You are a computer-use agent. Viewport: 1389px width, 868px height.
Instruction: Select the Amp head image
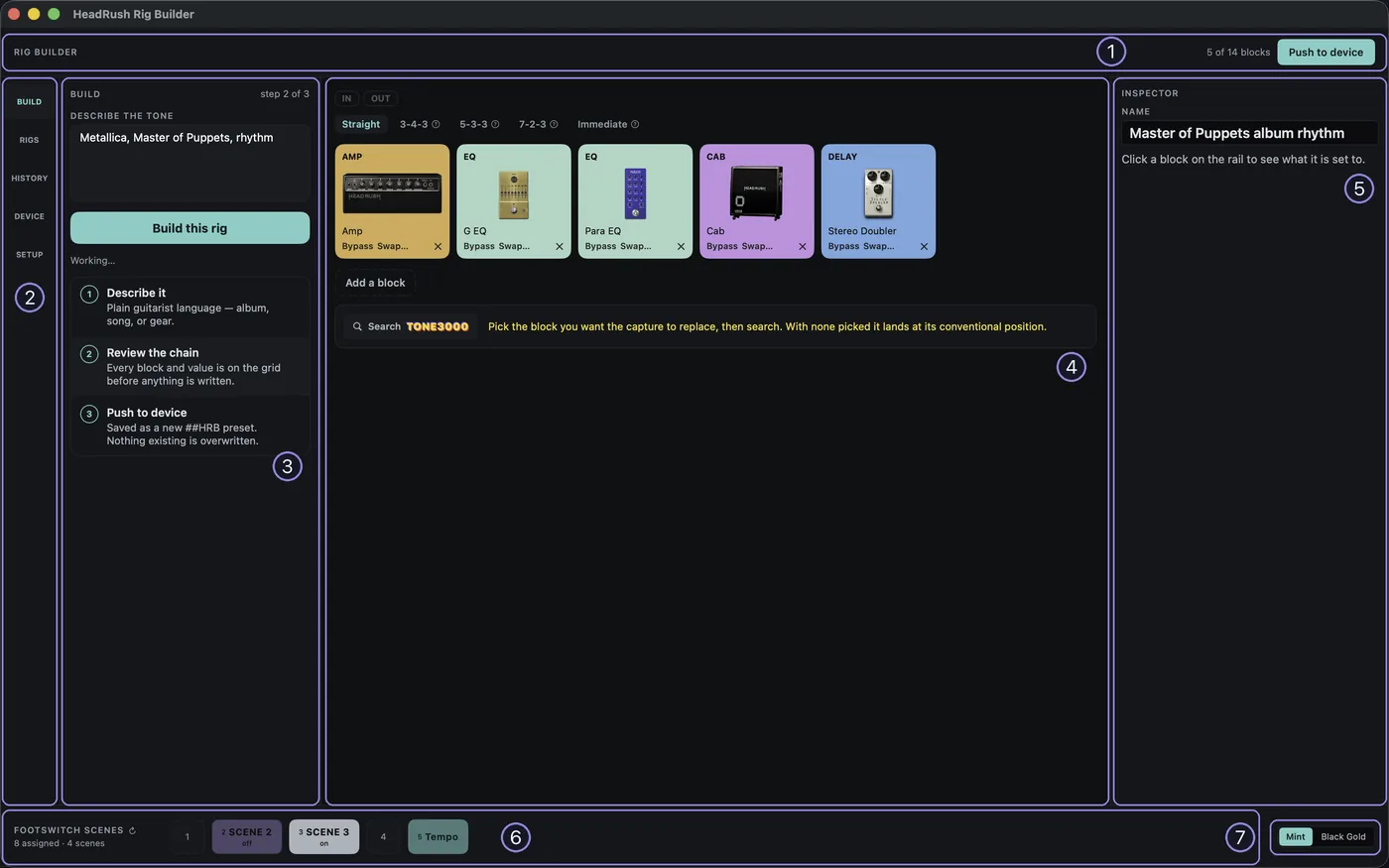392,193
